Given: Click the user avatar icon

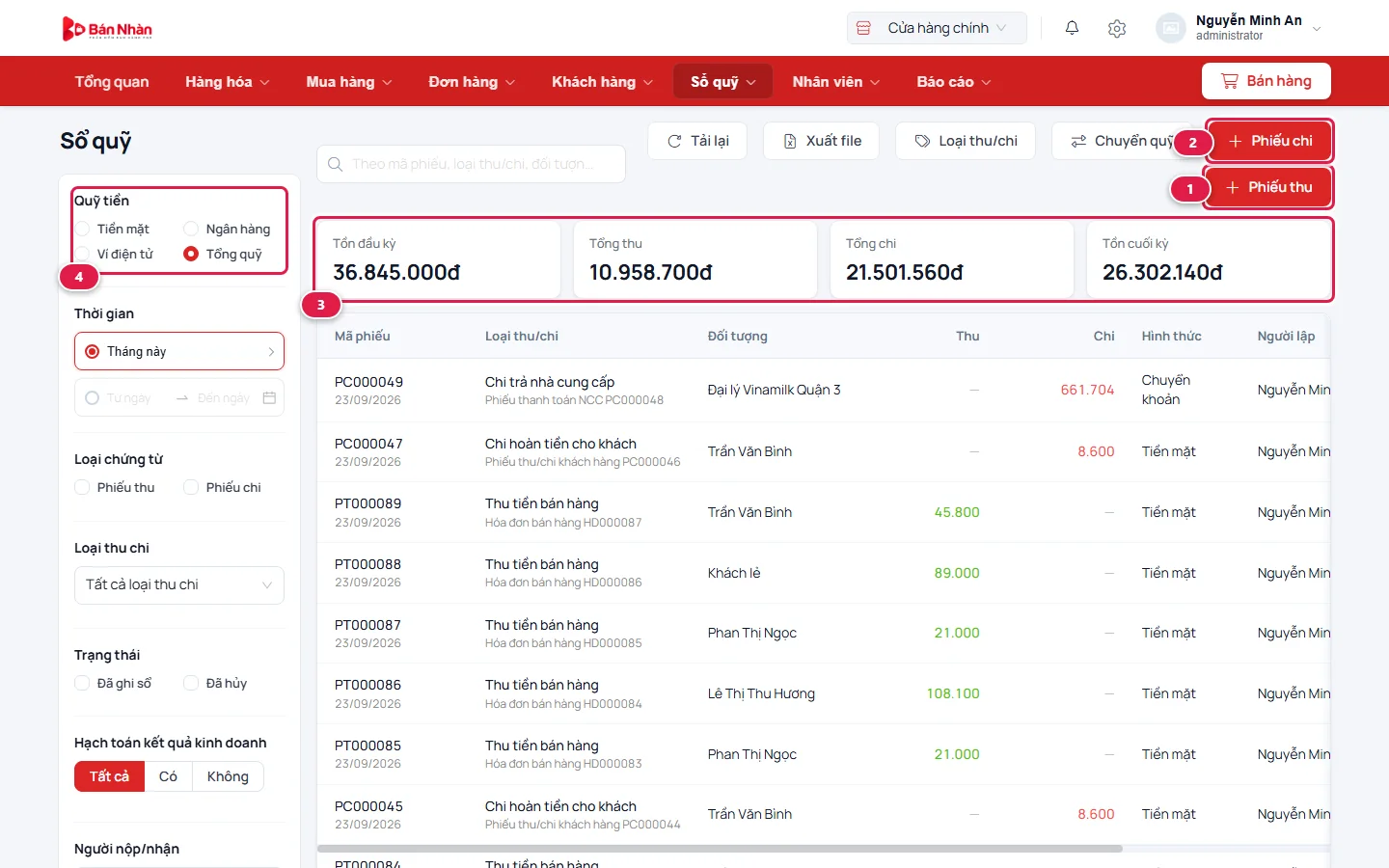Looking at the screenshot, I should tap(1170, 28).
